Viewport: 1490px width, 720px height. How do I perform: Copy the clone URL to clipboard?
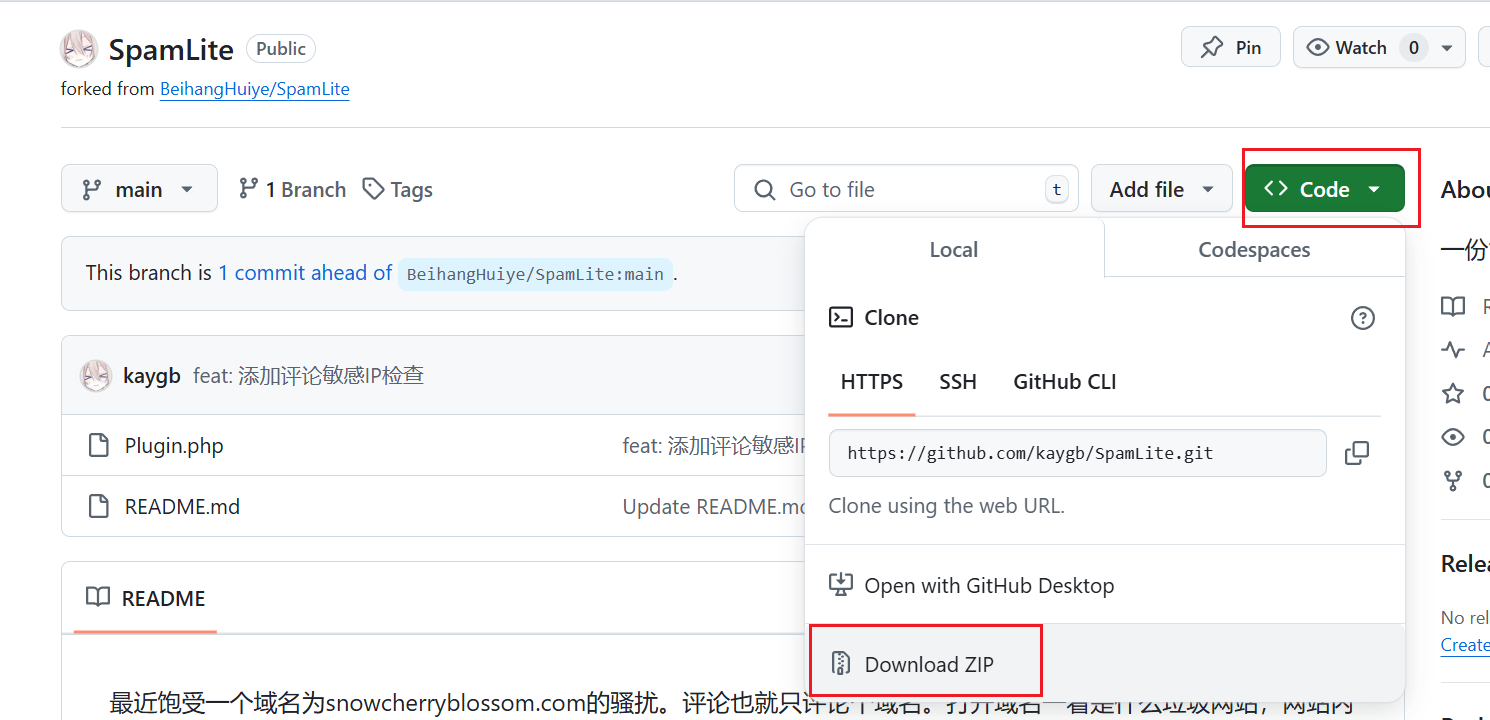(x=1357, y=453)
